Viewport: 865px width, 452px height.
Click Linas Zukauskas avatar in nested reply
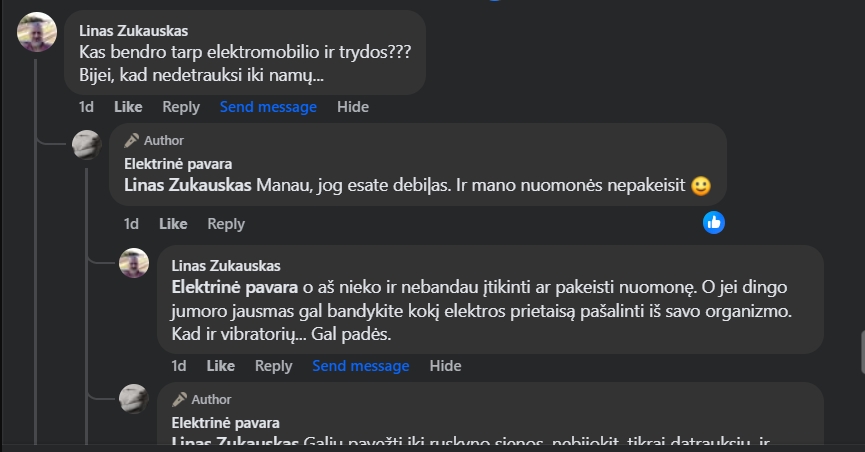(134, 263)
